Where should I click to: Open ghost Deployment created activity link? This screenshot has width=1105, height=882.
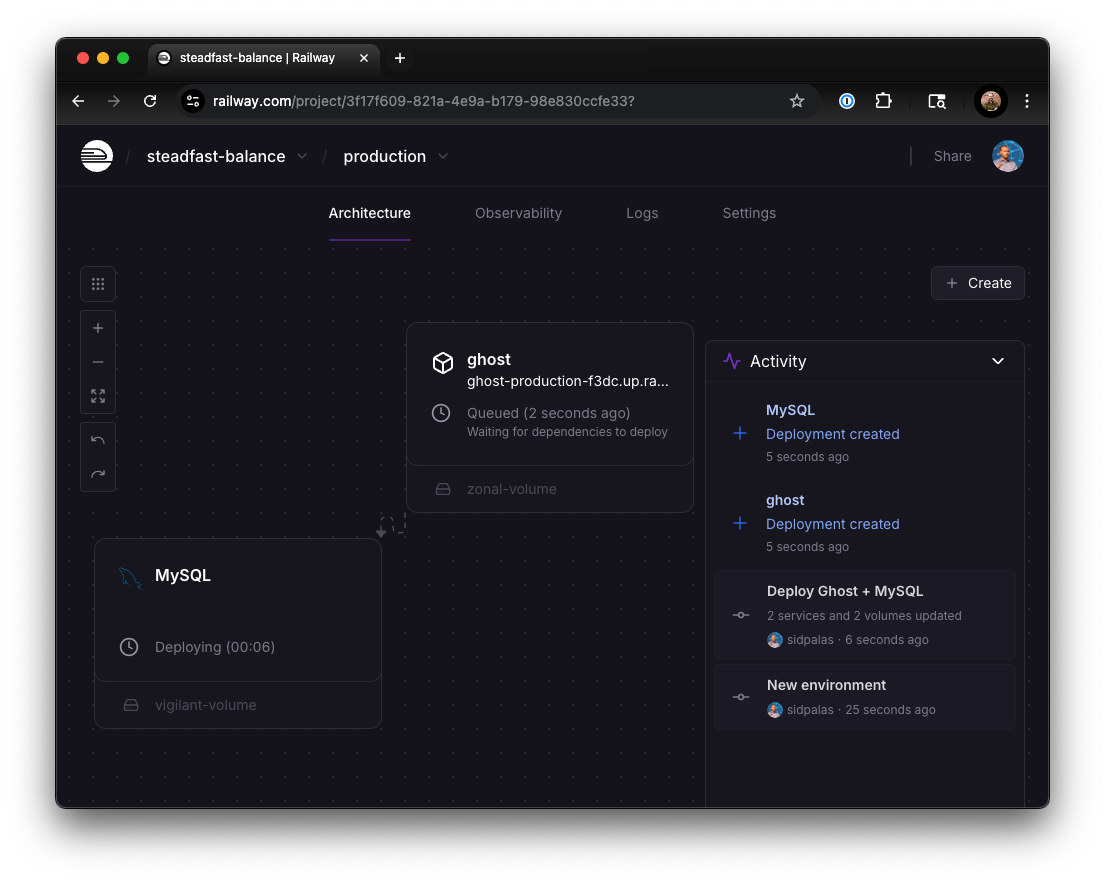(x=832, y=524)
